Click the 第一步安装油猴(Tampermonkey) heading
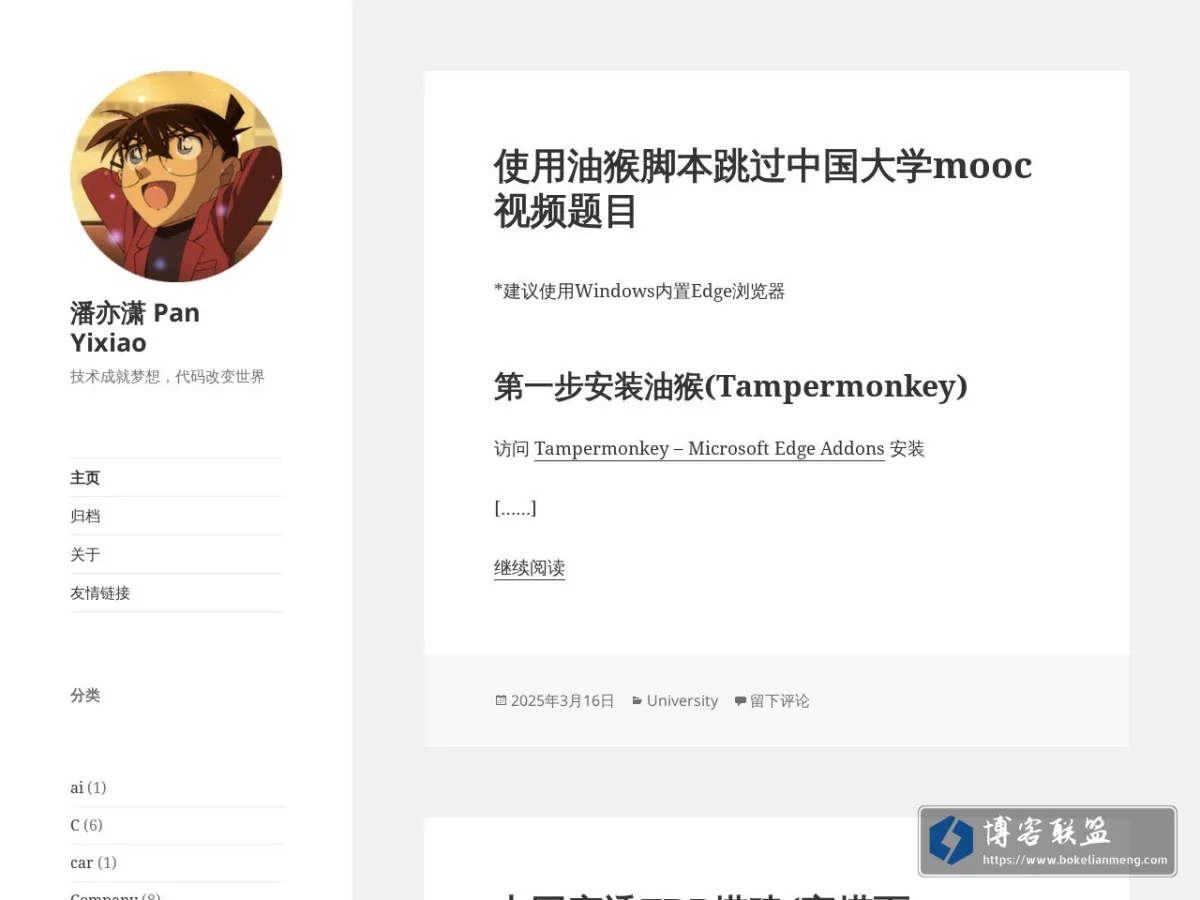Image resolution: width=1200 pixels, height=900 pixels. click(731, 386)
